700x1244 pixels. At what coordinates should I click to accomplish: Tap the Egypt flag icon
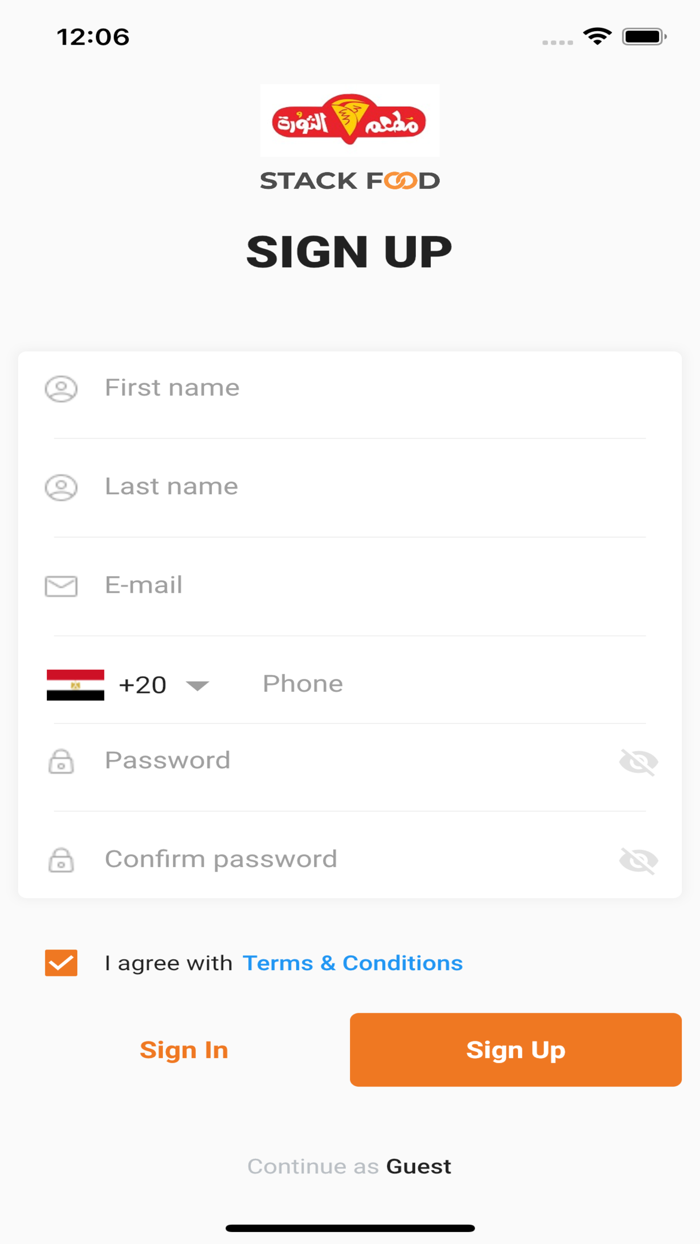pyautogui.click(x=75, y=685)
